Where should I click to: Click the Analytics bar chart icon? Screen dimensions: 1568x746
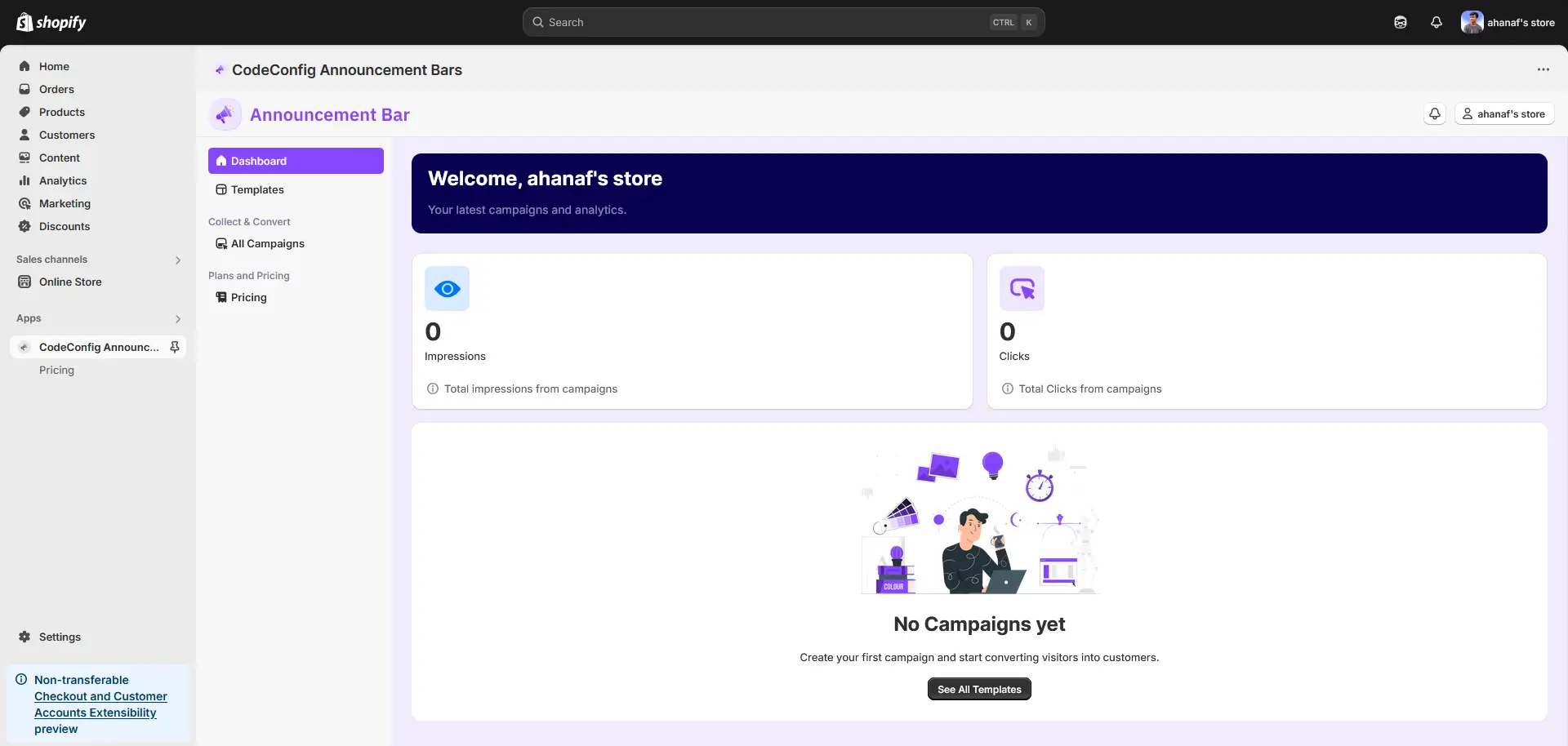click(x=24, y=180)
